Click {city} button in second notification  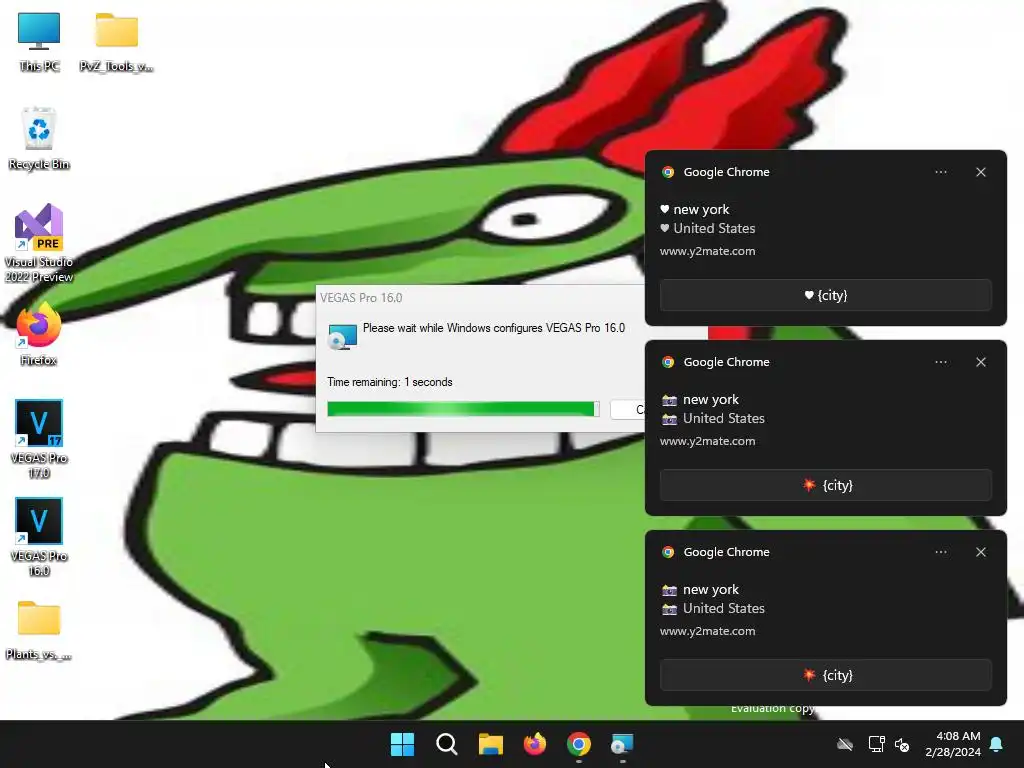point(825,485)
